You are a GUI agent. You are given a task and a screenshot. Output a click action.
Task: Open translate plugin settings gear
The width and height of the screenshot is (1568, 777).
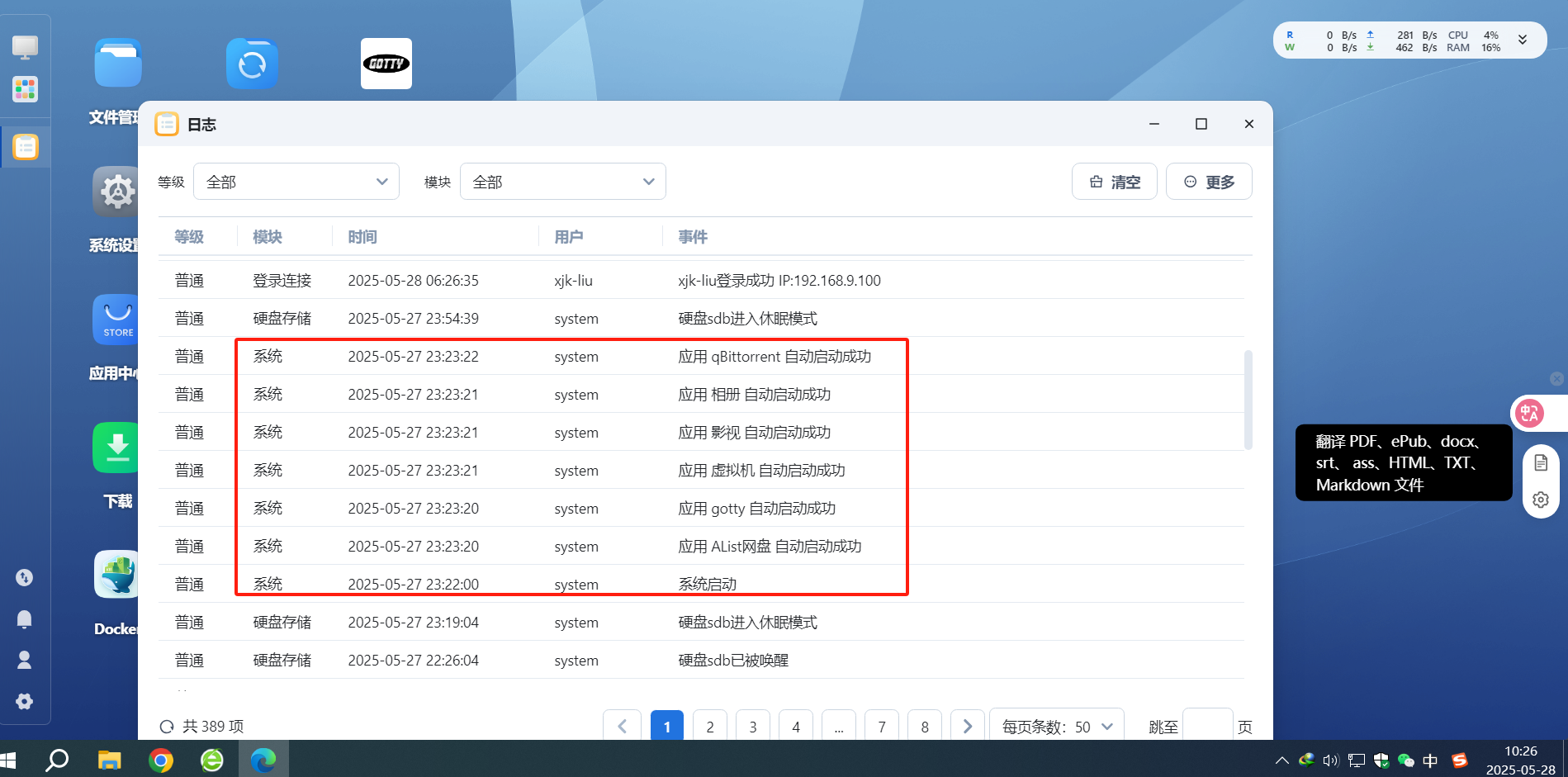tap(1541, 500)
